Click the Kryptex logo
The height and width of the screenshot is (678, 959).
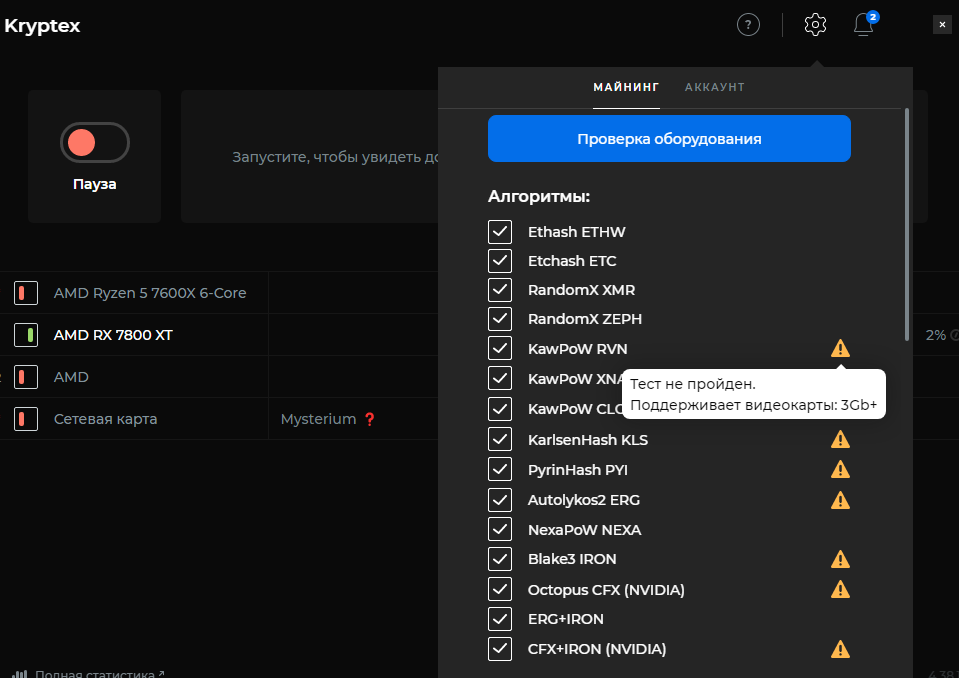tap(42, 26)
